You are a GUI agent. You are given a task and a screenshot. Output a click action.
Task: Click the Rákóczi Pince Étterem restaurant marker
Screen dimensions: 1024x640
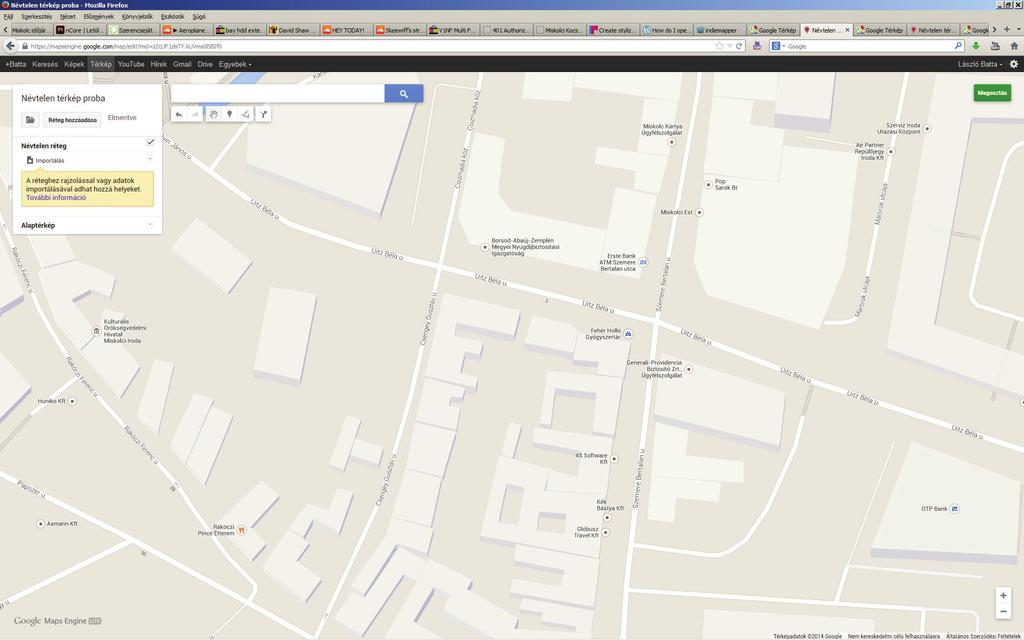pos(241,530)
